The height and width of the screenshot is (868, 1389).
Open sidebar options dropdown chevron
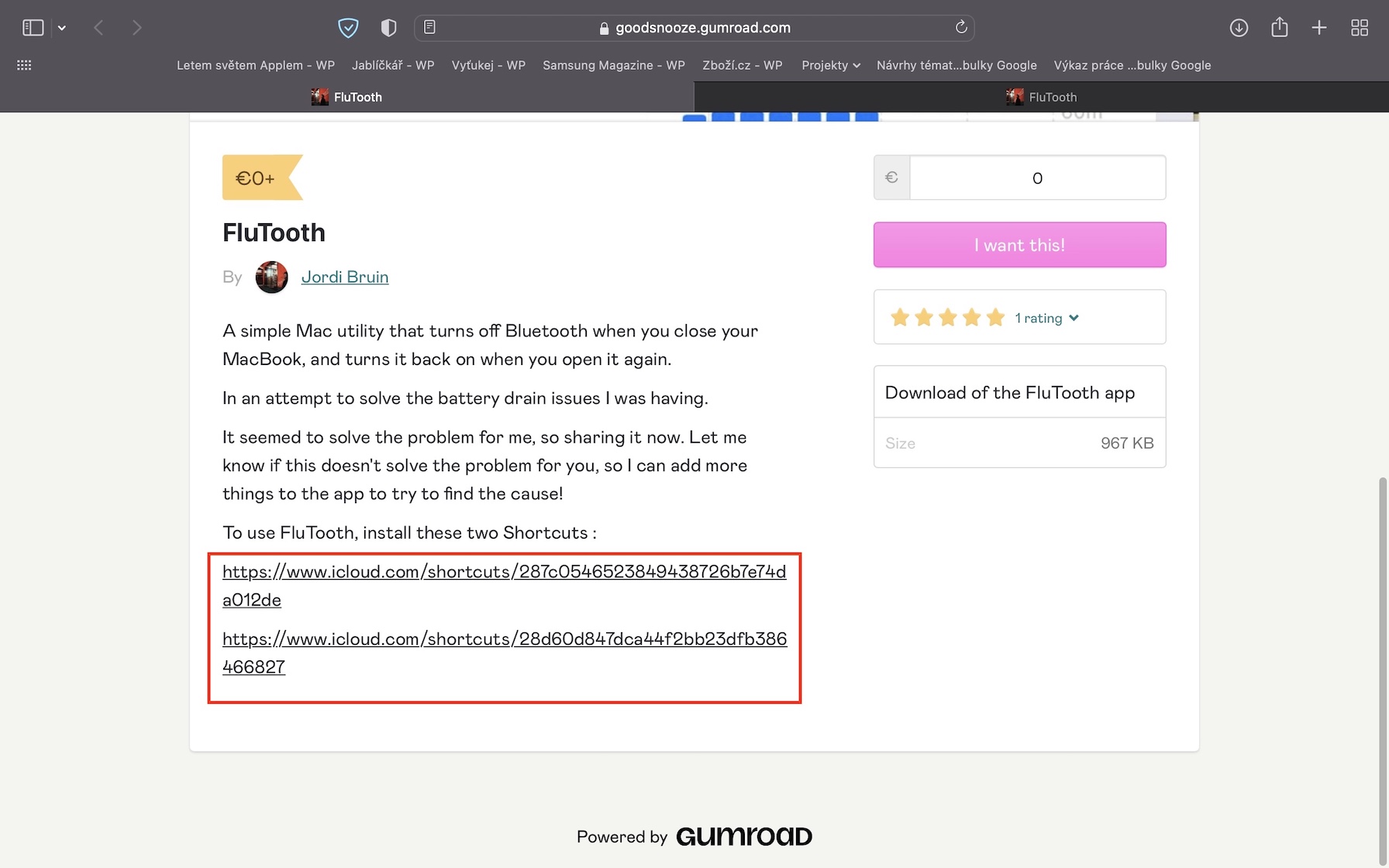click(x=62, y=28)
